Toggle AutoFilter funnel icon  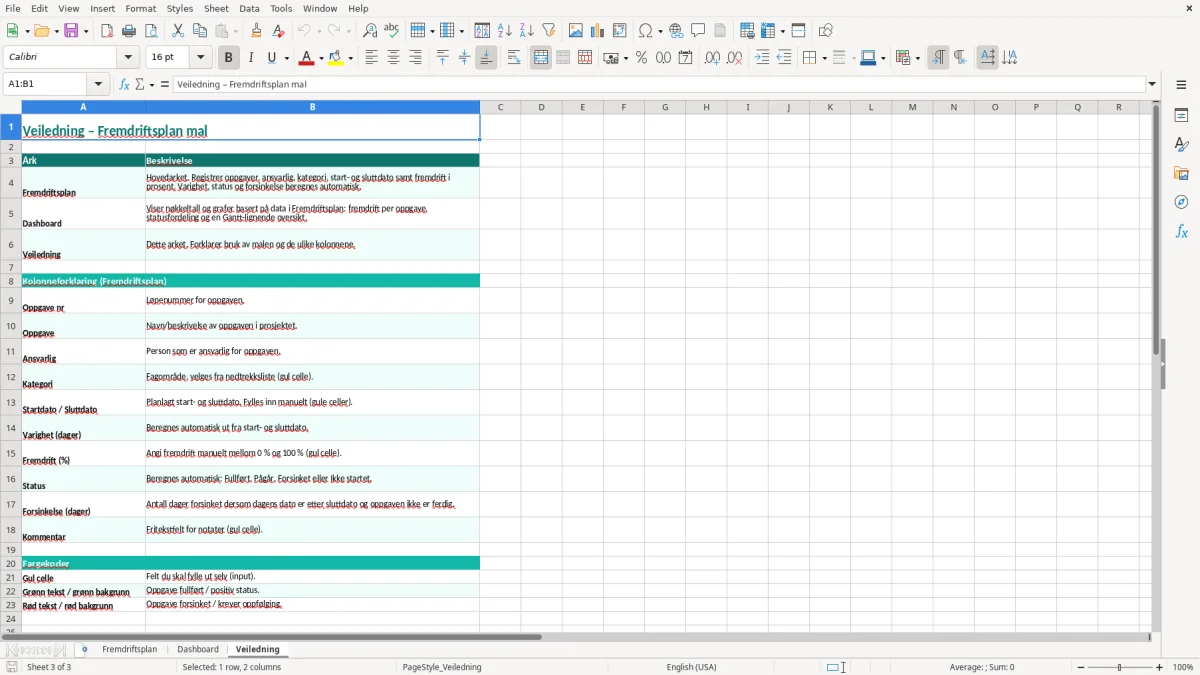(x=549, y=31)
